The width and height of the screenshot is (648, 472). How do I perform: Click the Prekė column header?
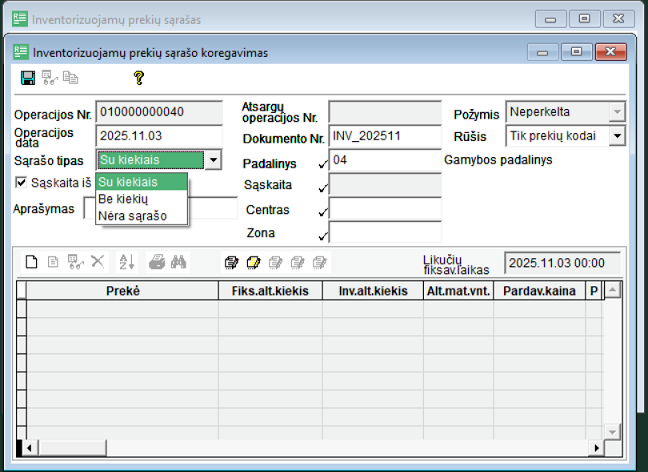click(x=122, y=290)
